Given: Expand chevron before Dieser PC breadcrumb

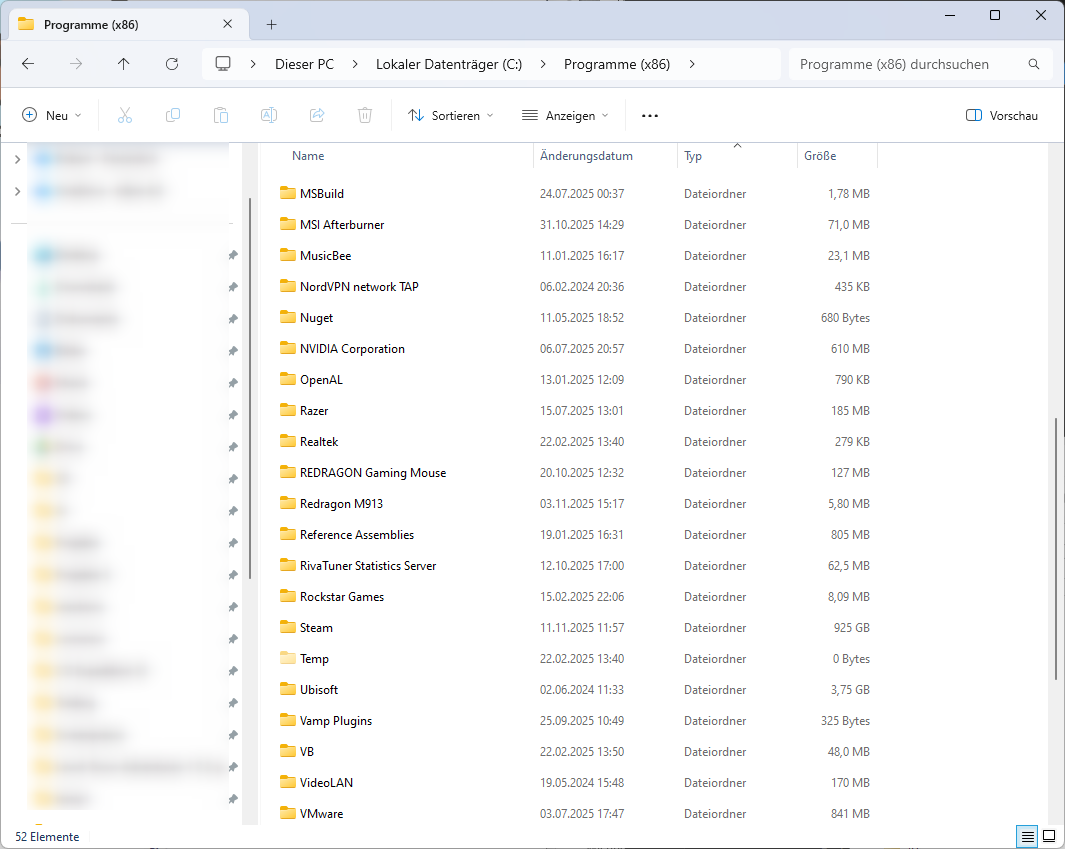Looking at the screenshot, I should tap(253, 64).
